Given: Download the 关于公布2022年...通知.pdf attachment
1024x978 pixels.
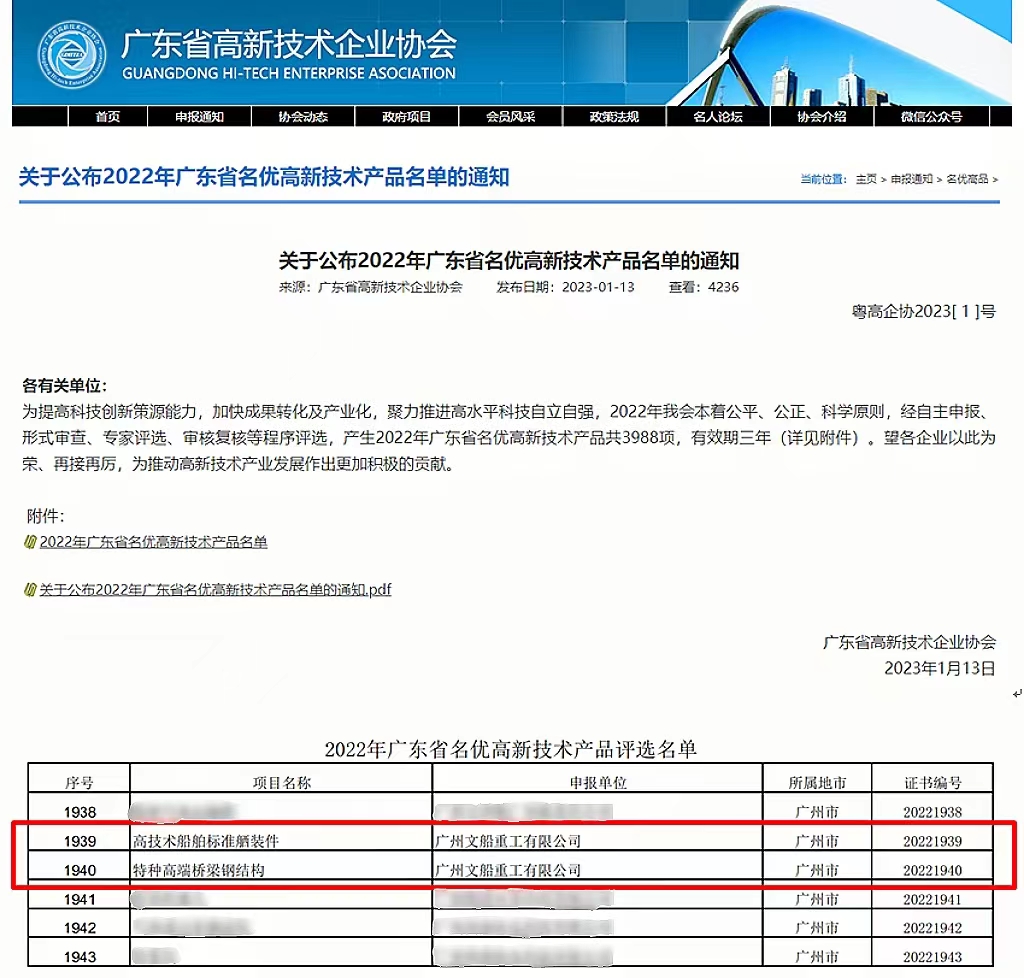Looking at the screenshot, I should coord(215,590).
